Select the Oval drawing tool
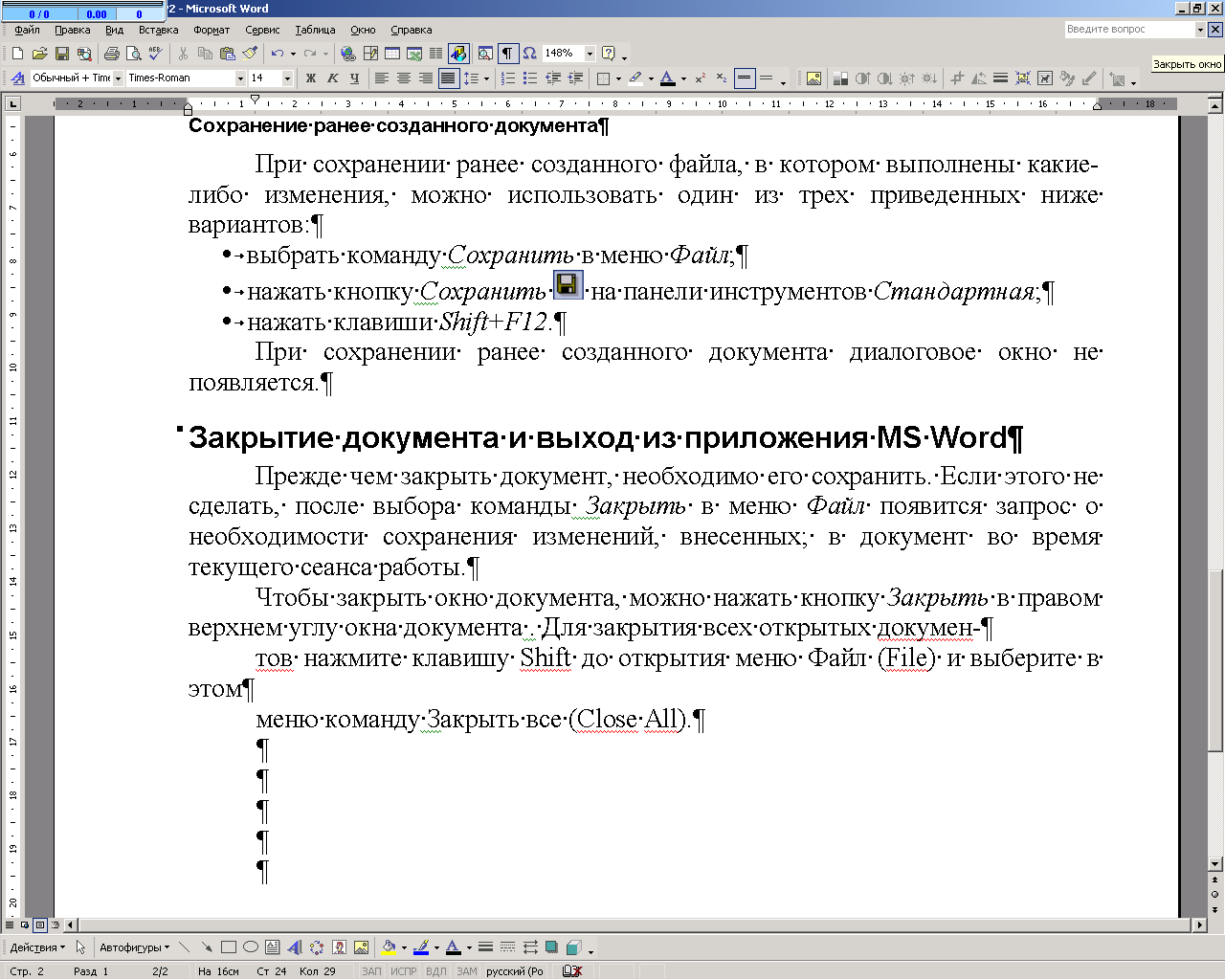The height and width of the screenshot is (980, 1225). click(250, 947)
